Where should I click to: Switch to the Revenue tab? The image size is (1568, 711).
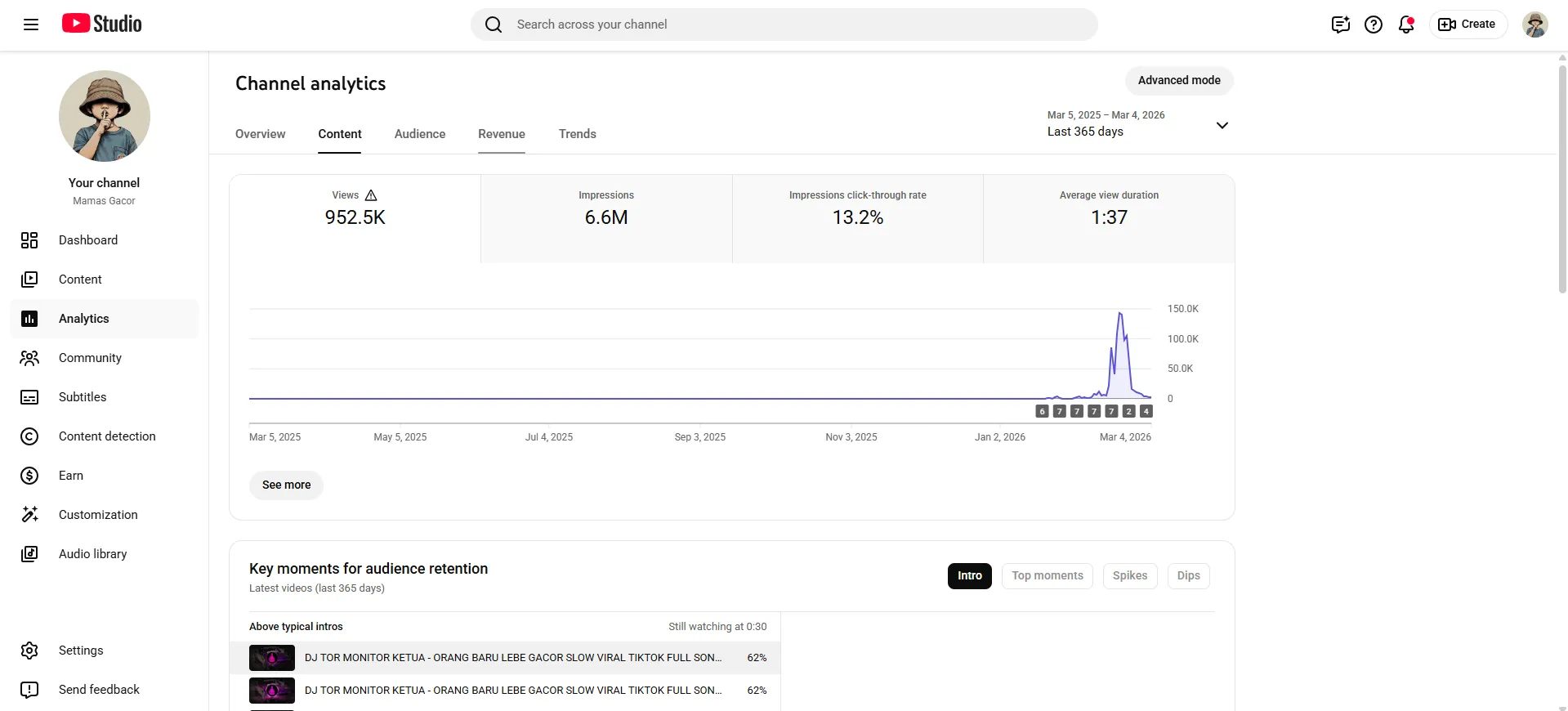[502, 134]
